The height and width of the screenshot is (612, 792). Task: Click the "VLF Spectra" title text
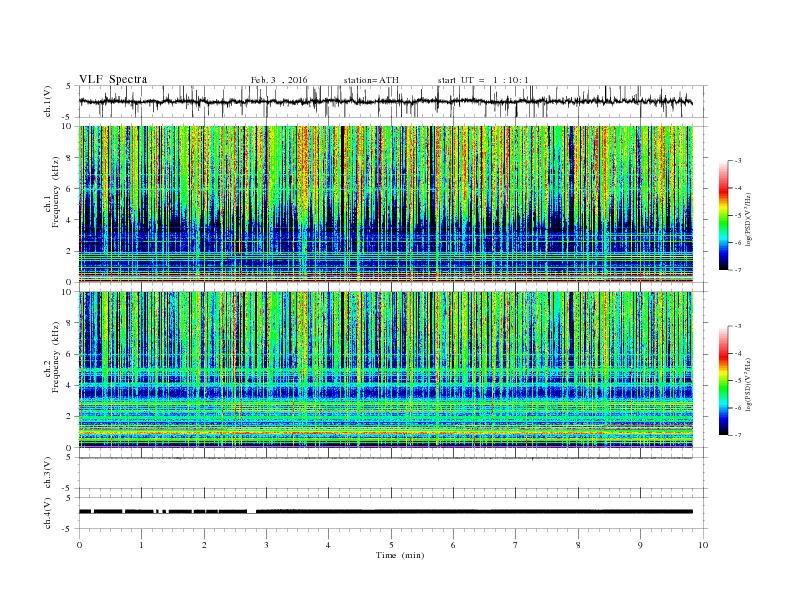(113, 79)
